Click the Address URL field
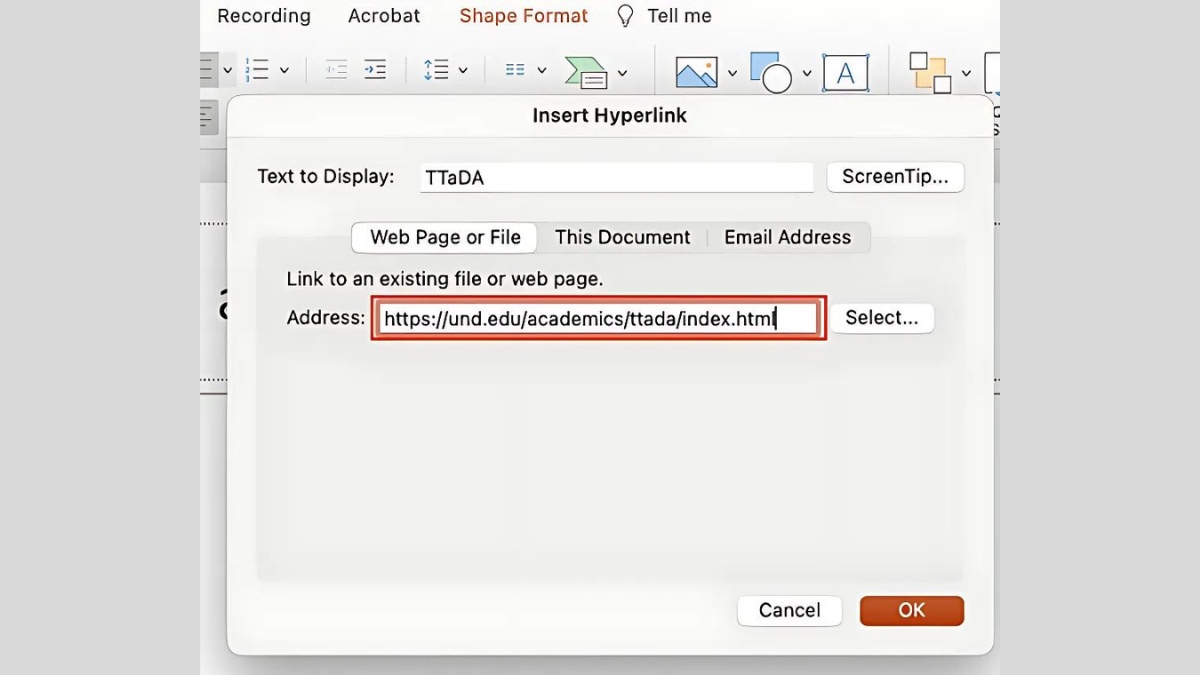The height and width of the screenshot is (675, 1200). coord(599,318)
